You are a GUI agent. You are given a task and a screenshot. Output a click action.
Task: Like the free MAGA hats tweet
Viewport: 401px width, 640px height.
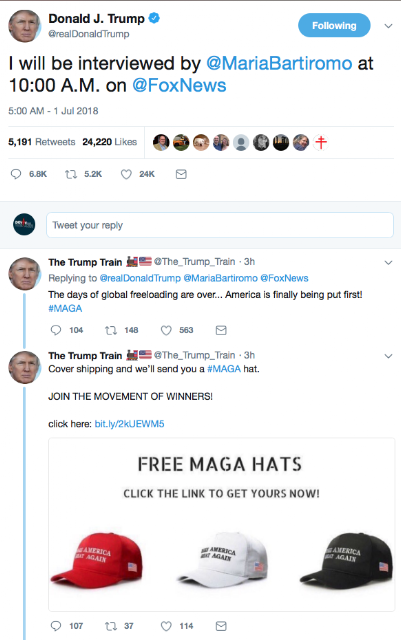tap(166, 626)
